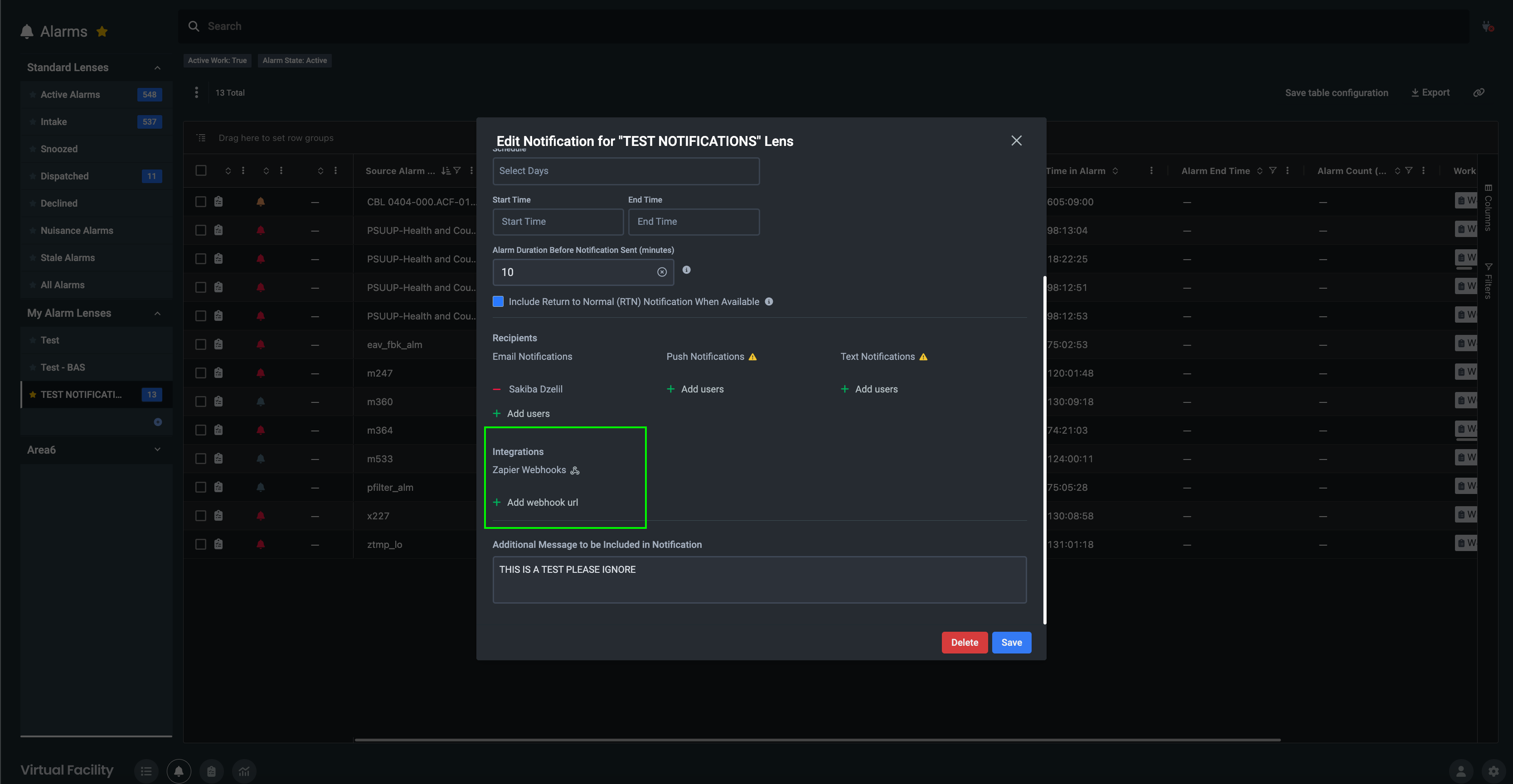Select the checkbox for the m247 alarm row
The height and width of the screenshot is (784, 1513).
coord(201,373)
